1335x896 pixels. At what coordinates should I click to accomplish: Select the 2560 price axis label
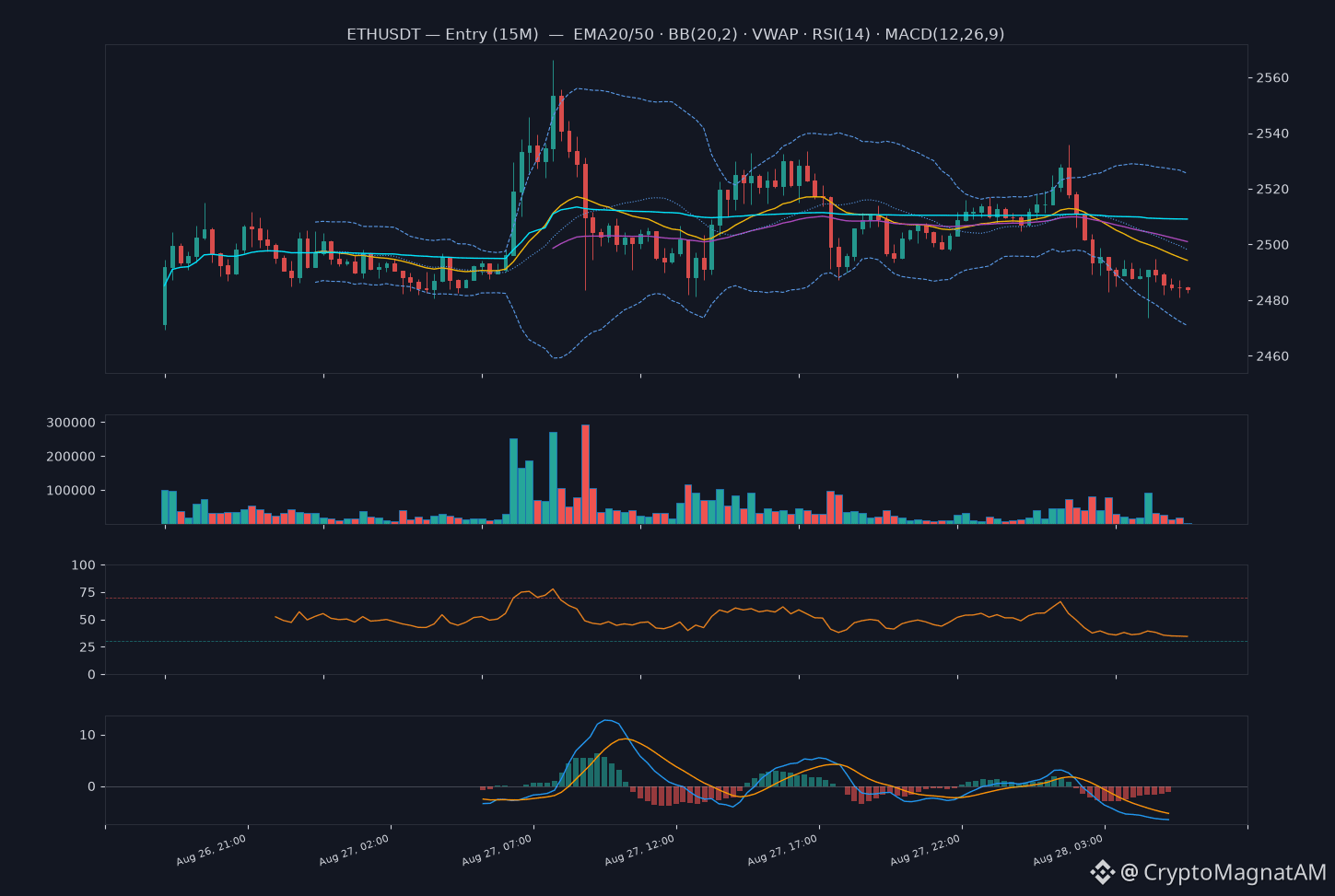[x=1272, y=78]
